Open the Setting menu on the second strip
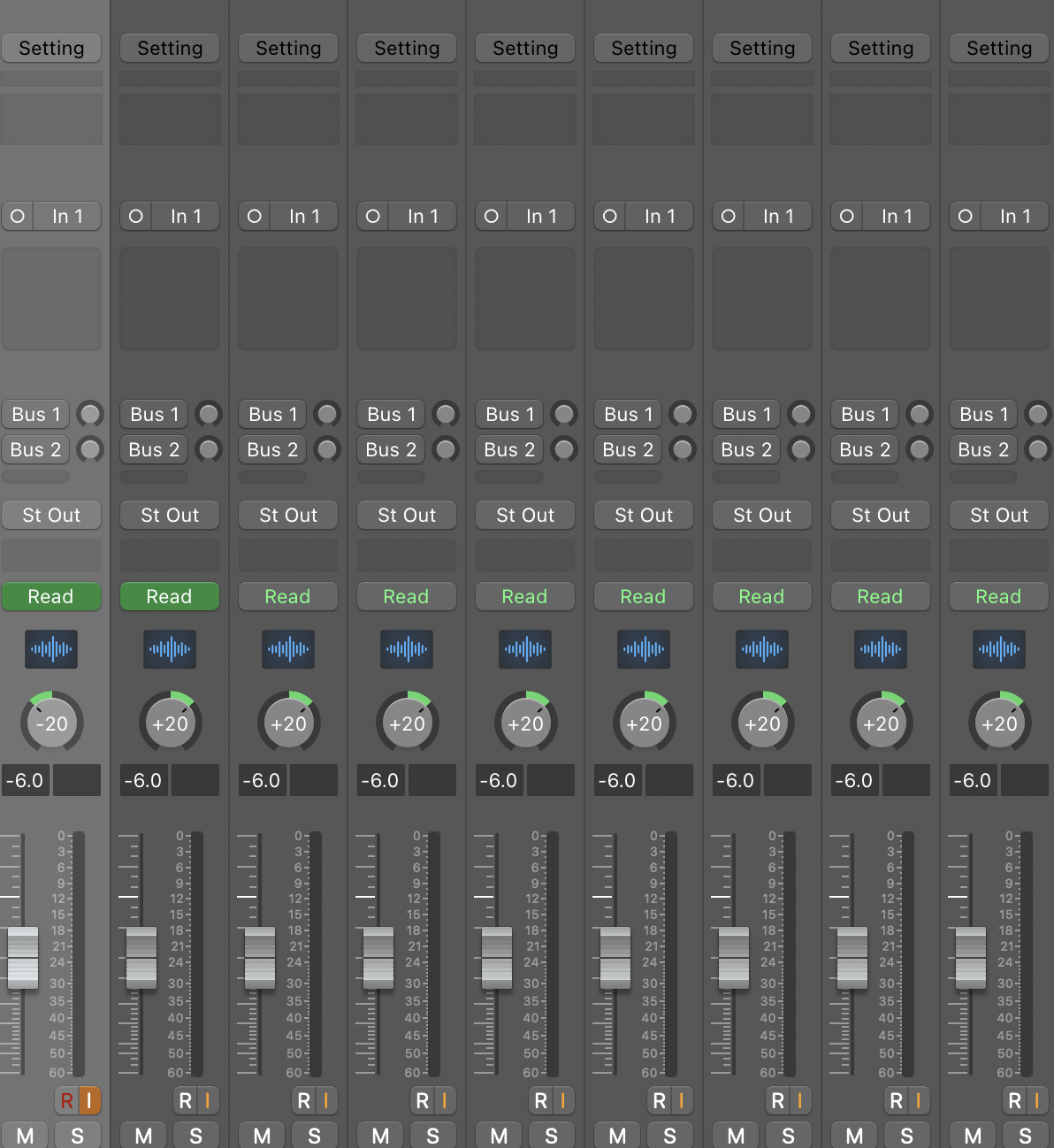This screenshot has height=1148, width=1054. click(x=170, y=49)
